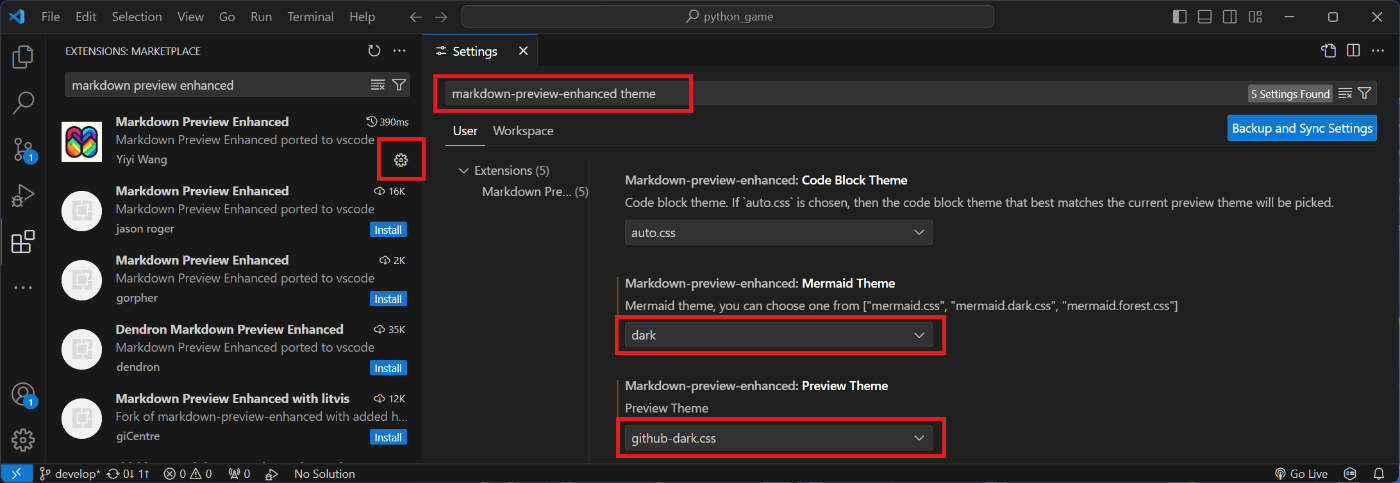Install jason roger's Markdown Preview Enhanced
The image size is (1400, 483).
[388, 230]
